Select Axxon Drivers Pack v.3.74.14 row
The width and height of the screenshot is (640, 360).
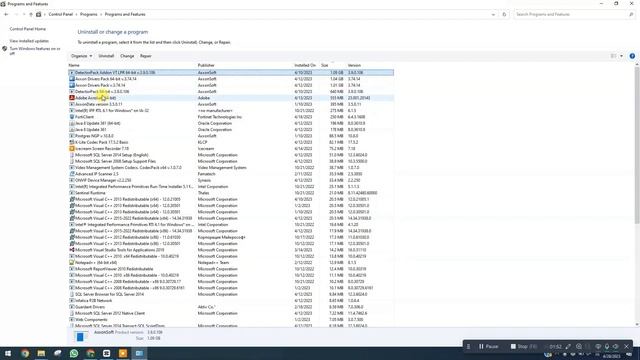click(x=231, y=85)
